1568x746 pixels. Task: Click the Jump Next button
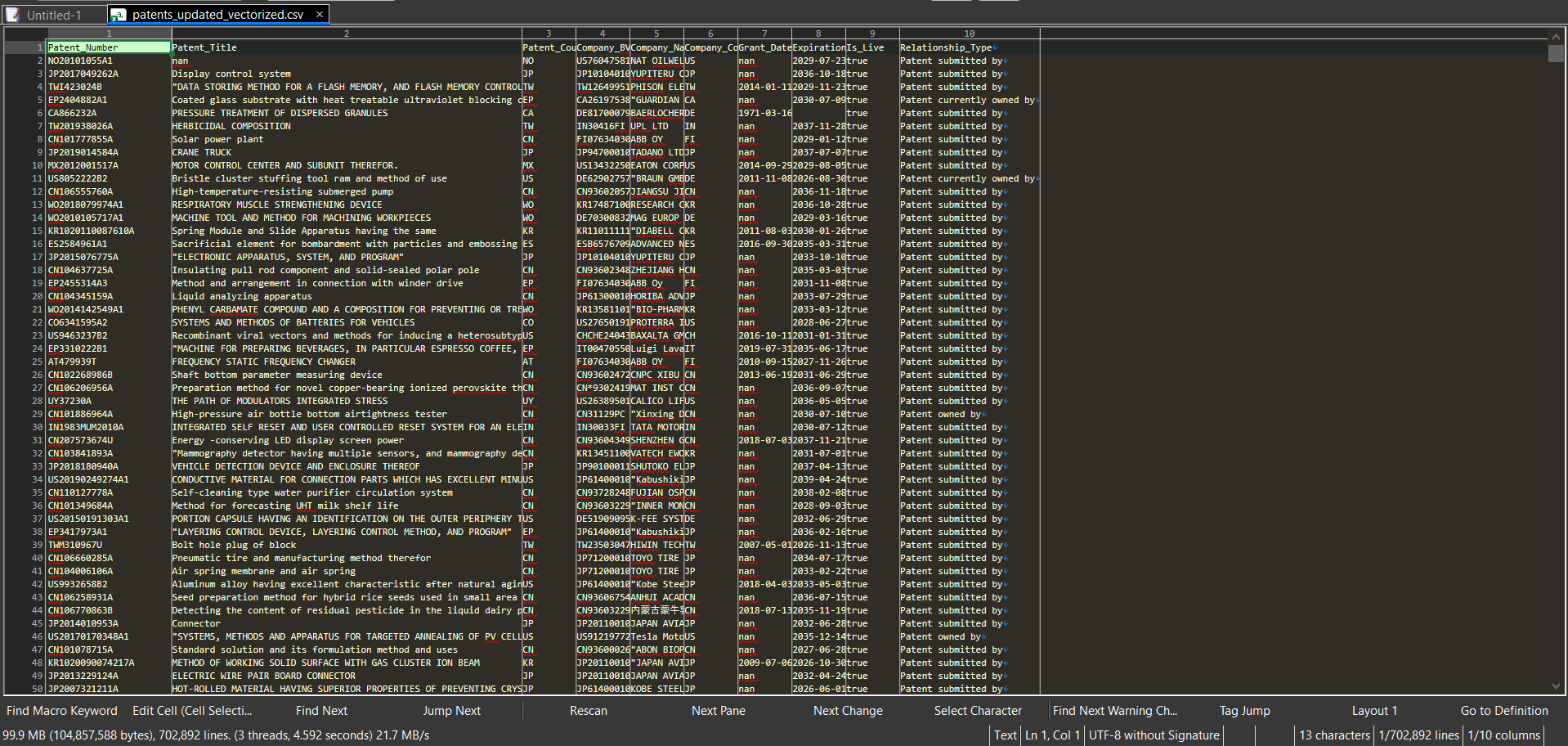(x=451, y=711)
